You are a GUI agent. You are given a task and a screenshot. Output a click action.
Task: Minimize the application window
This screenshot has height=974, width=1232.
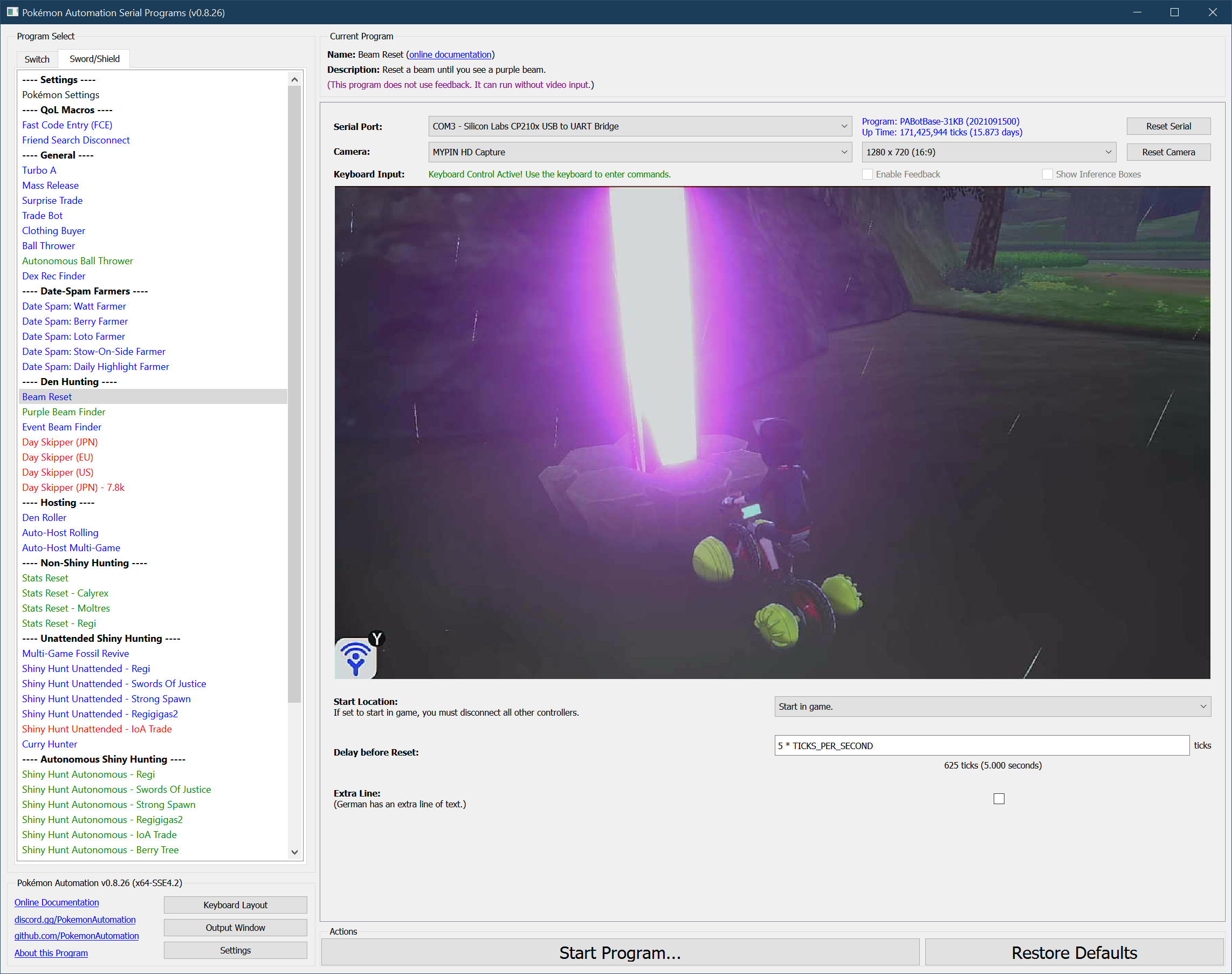point(1137,12)
